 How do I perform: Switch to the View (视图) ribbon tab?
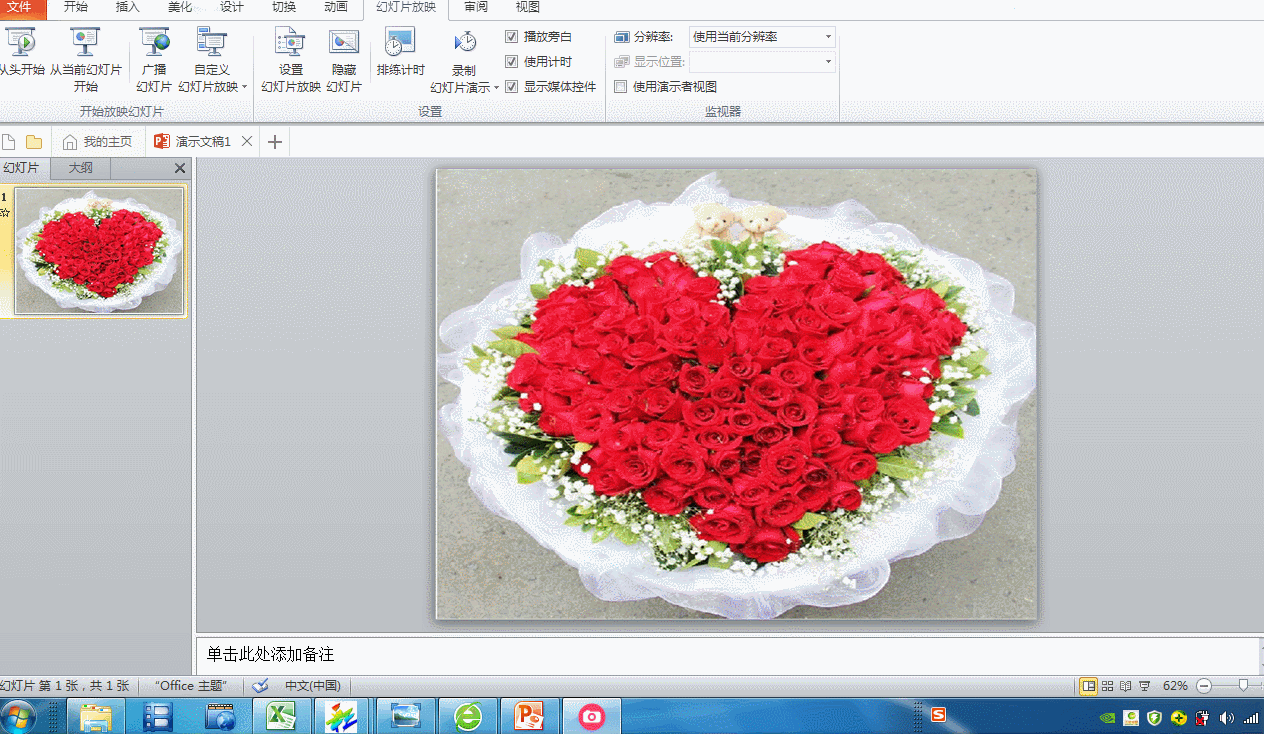click(528, 8)
